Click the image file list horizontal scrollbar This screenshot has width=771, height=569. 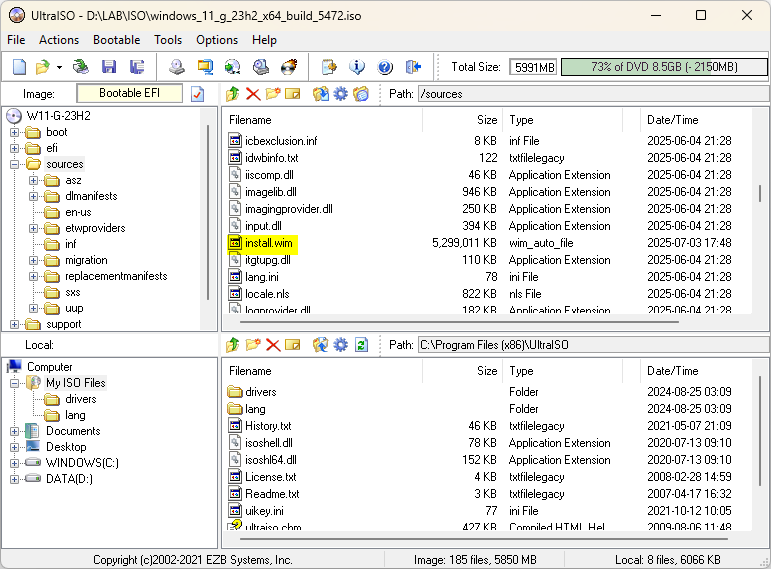click(459, 322)
